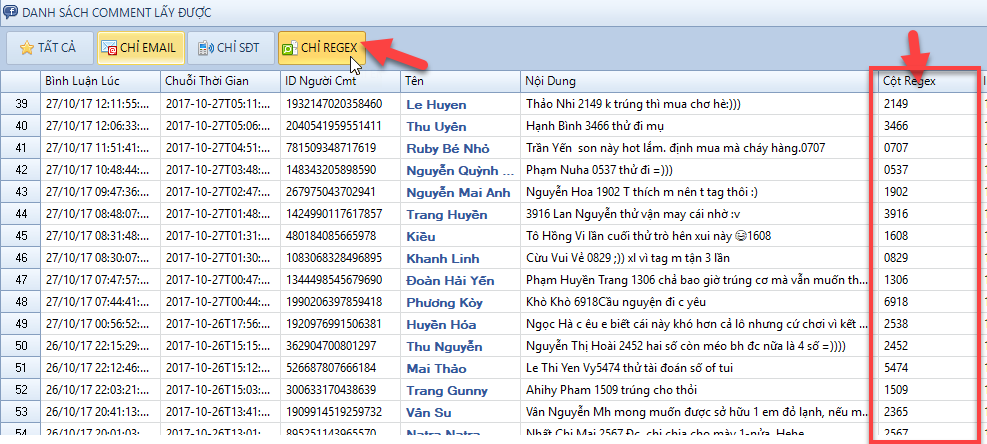
Task: Select the CHỈ EMAIL filter button
Action: tap(141, 48)
